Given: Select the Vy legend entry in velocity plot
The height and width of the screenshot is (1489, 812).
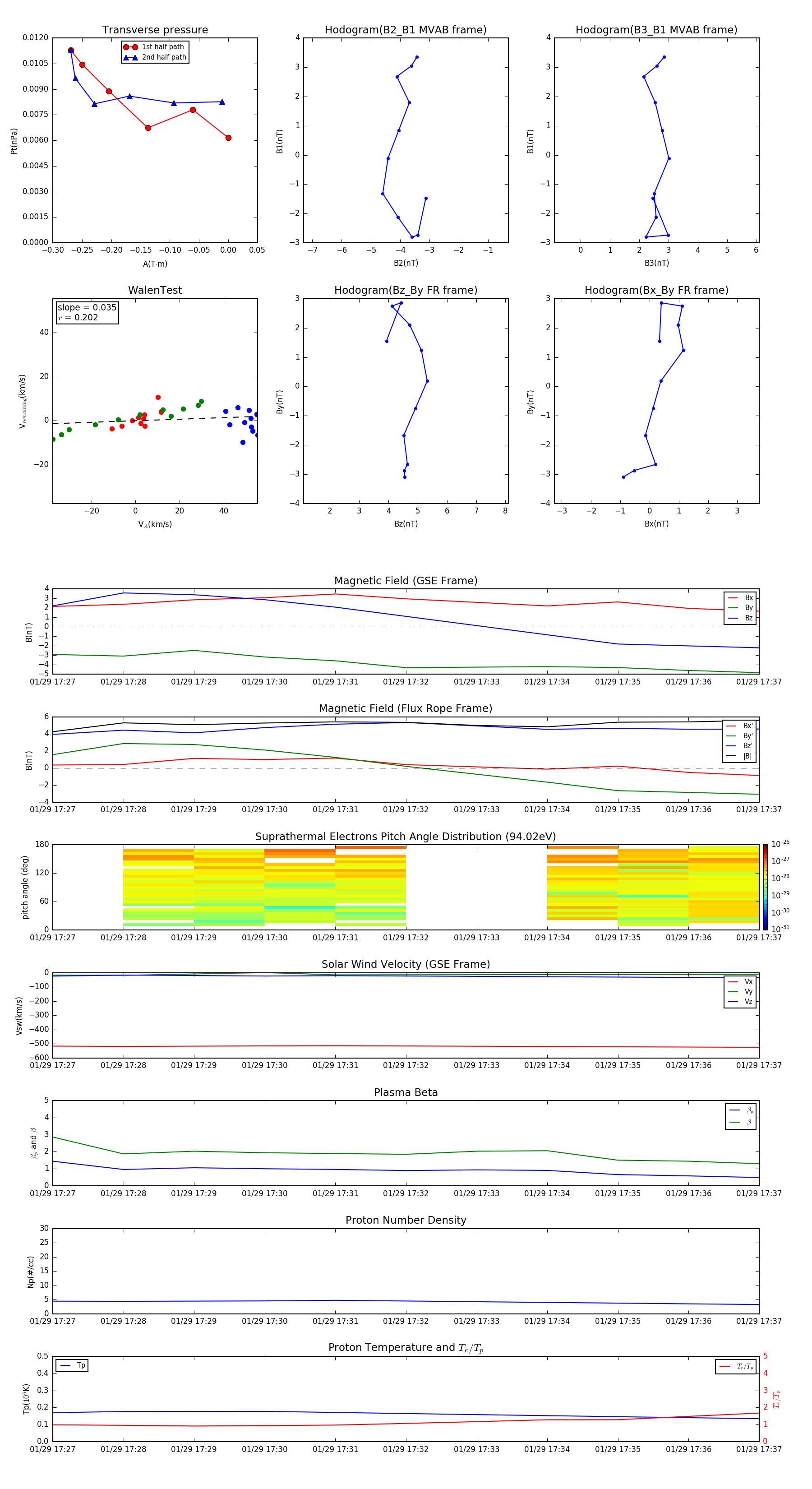Looking at the screenshot, I should tap(740, 991).
